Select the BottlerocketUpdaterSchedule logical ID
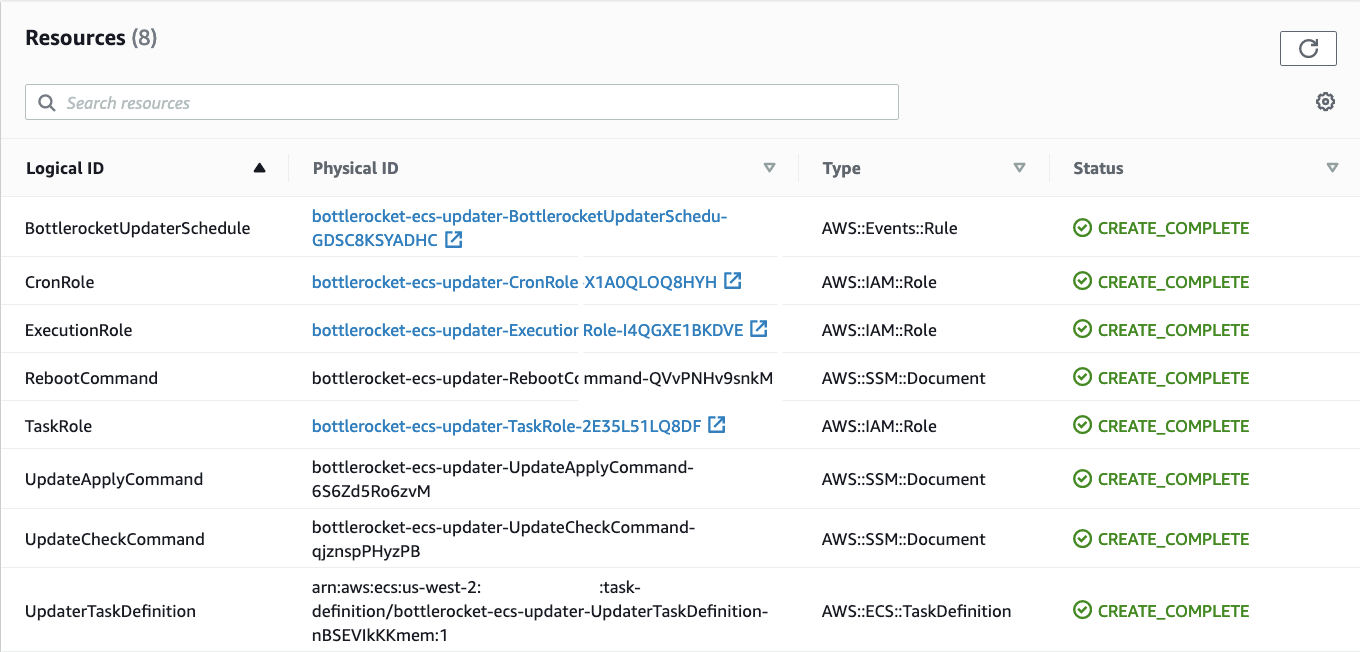 (x=138, y=228)
